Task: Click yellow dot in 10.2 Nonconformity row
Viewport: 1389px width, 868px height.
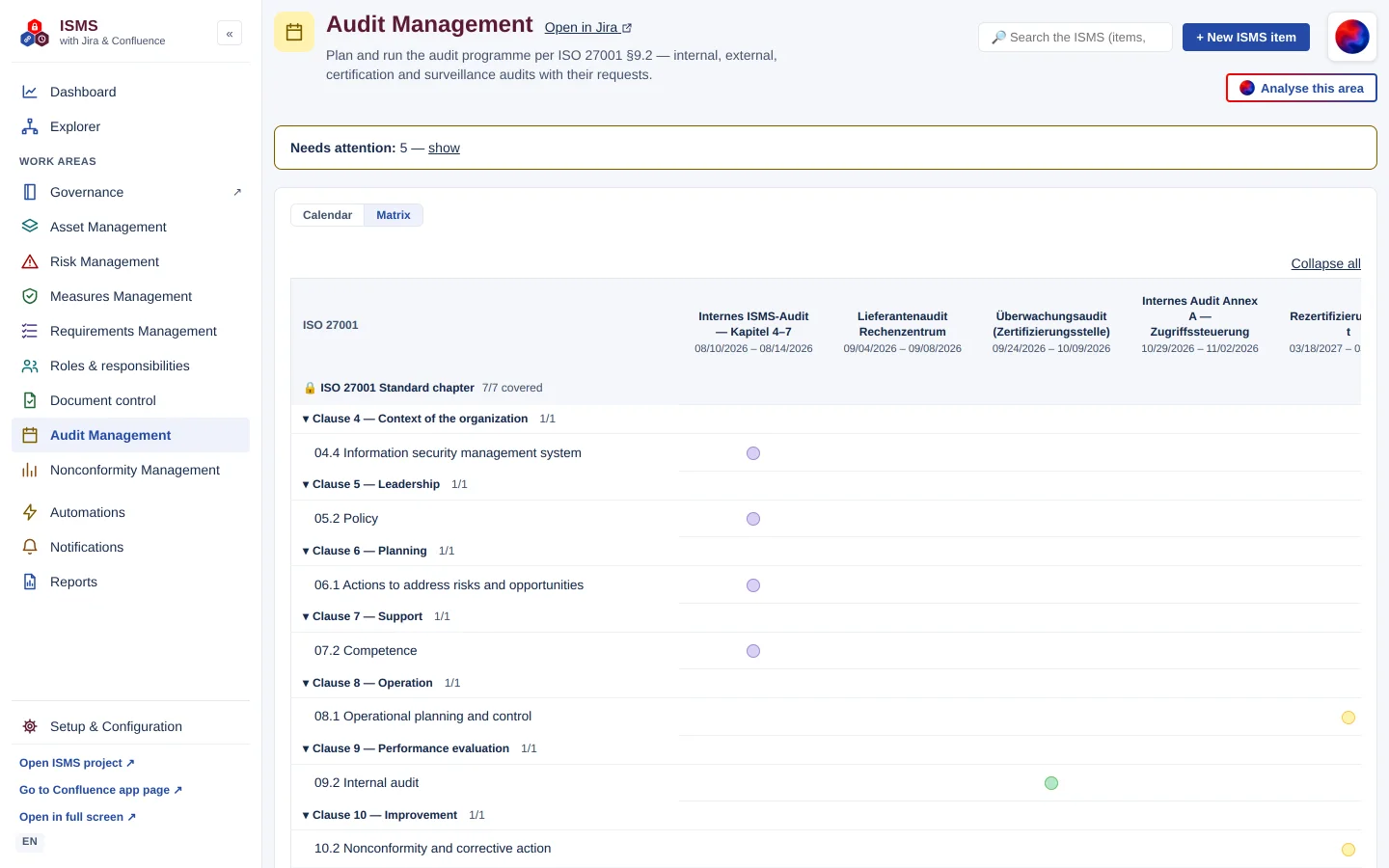Action: click(x=1348, y=850)
